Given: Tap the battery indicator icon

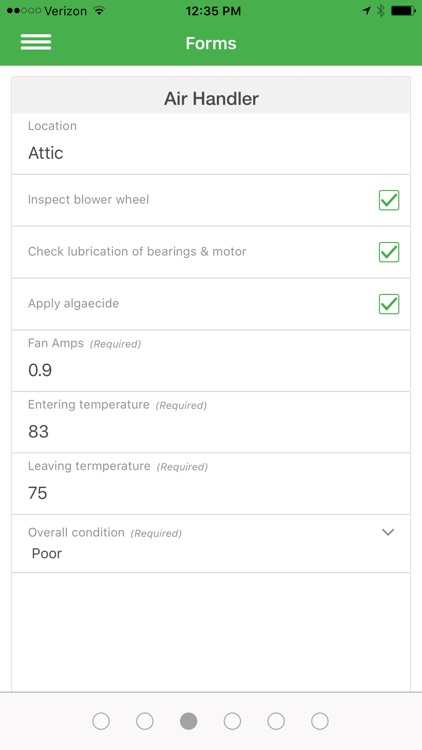Looking at the screenshot, I should [403, 11].
